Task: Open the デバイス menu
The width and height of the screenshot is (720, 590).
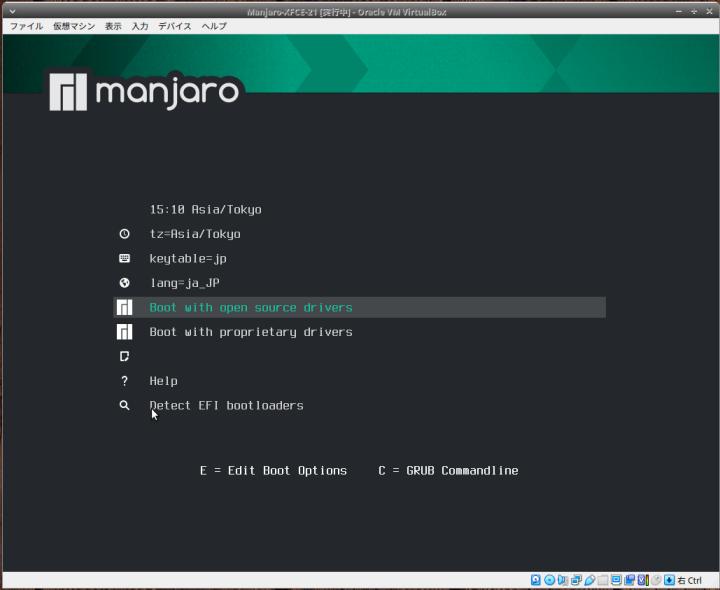Action: click(x=174, y=26)
